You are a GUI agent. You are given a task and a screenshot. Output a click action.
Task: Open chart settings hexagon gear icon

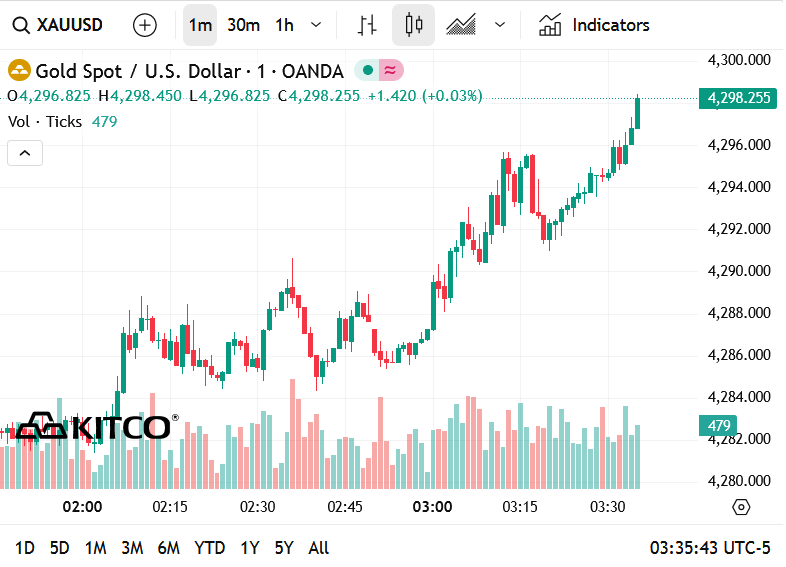(741, 507)
